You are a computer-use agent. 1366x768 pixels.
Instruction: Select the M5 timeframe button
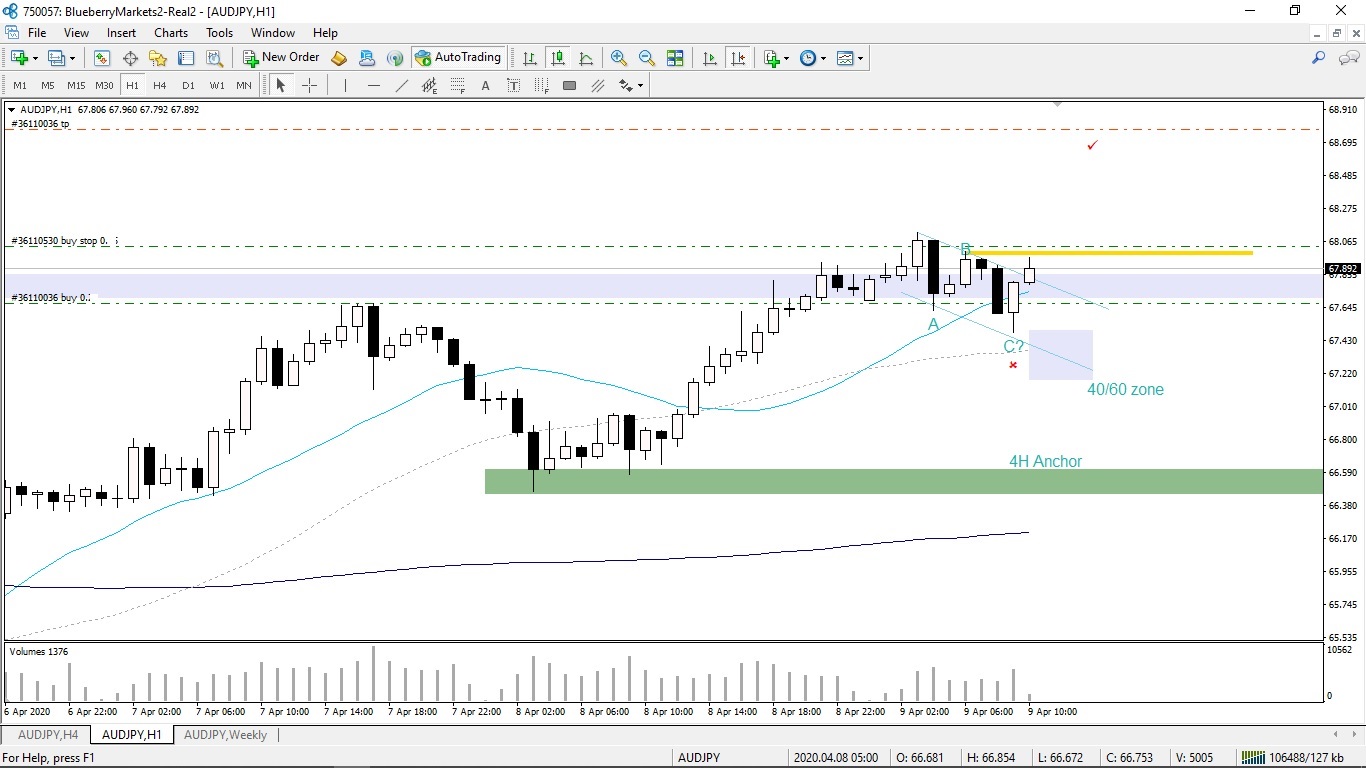(48, 86)
